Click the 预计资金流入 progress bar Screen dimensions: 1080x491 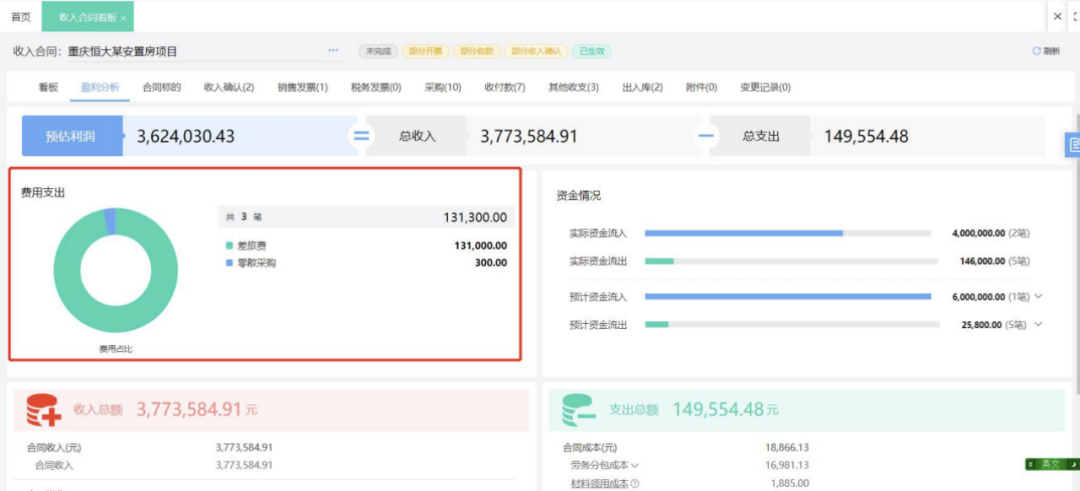pyautogui.click(x=788, y=297)
